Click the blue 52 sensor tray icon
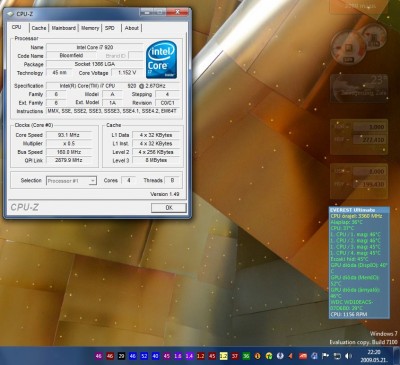400x365 pixels. point(144,356)
